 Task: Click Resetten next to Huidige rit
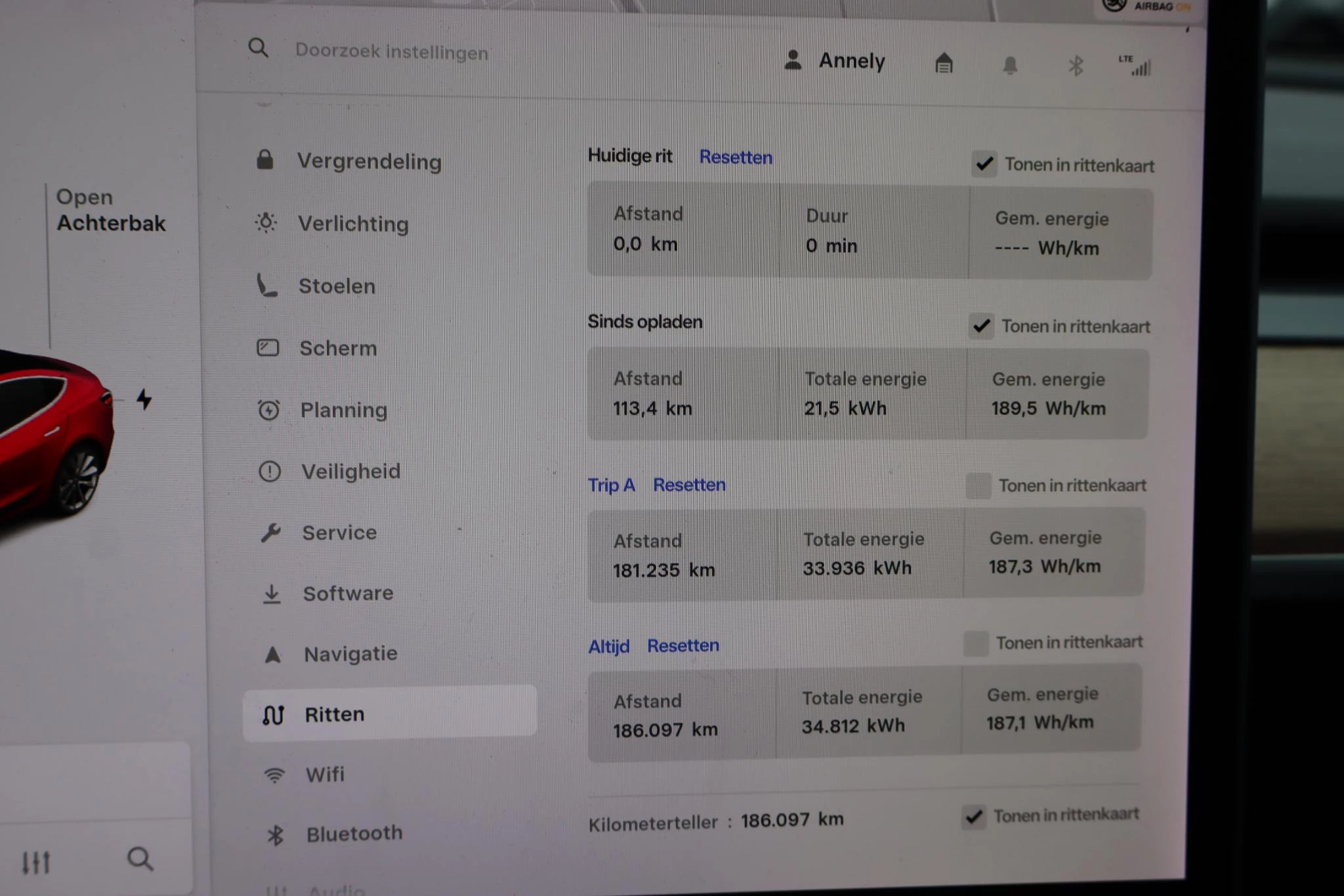click(x=735, y=157)
